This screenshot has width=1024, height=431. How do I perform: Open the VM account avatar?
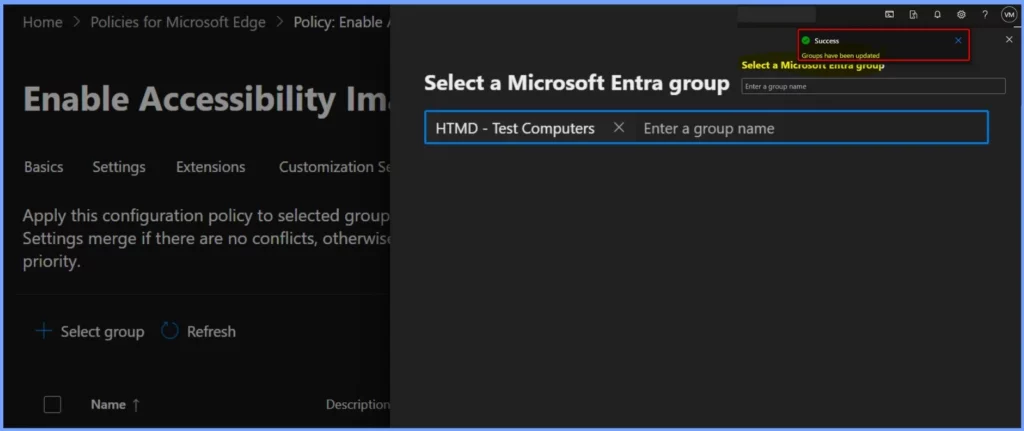click(1009, 15)
